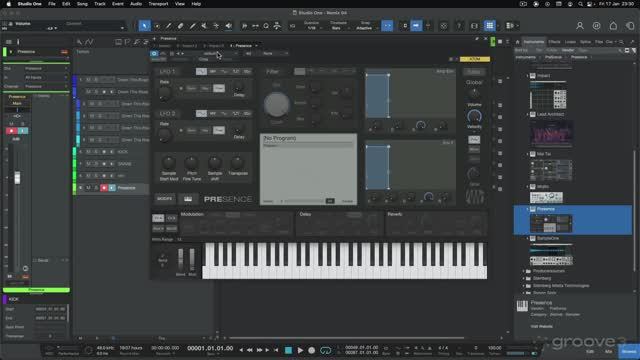Open the Presence instrument tab

pyautogui.click(x=244, y=46)
